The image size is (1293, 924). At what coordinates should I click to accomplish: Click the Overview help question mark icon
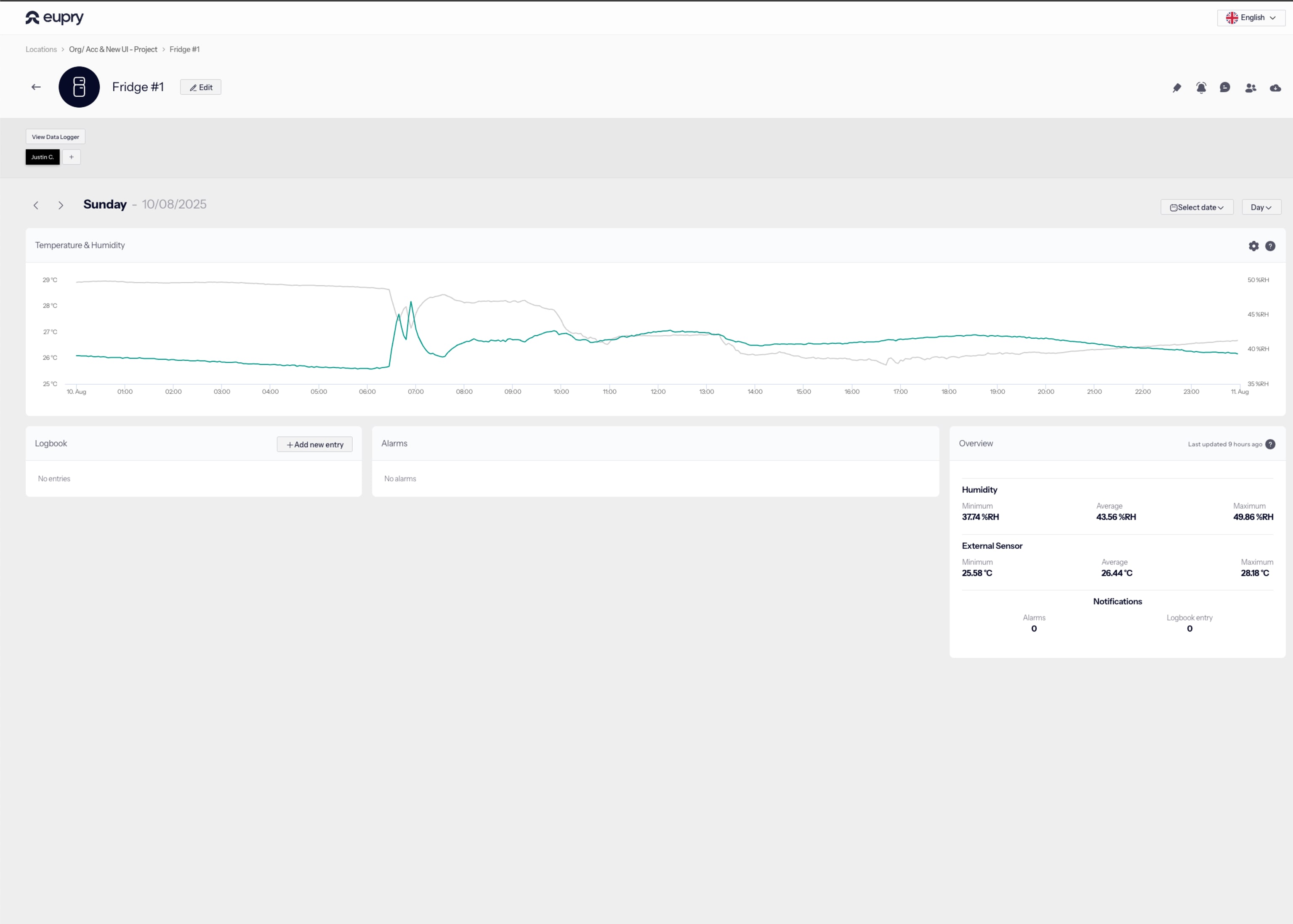click(x=1270, y=444)
